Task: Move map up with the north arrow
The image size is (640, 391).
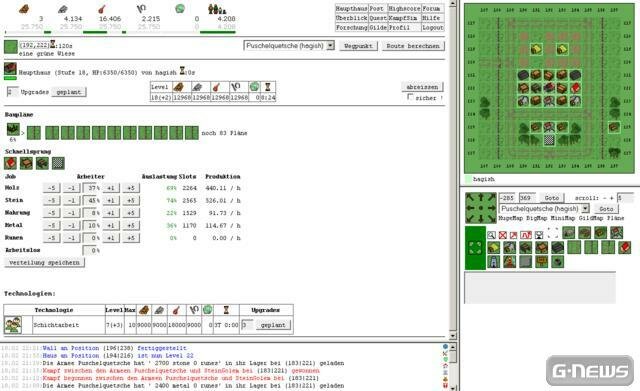Action: point(481,198)
